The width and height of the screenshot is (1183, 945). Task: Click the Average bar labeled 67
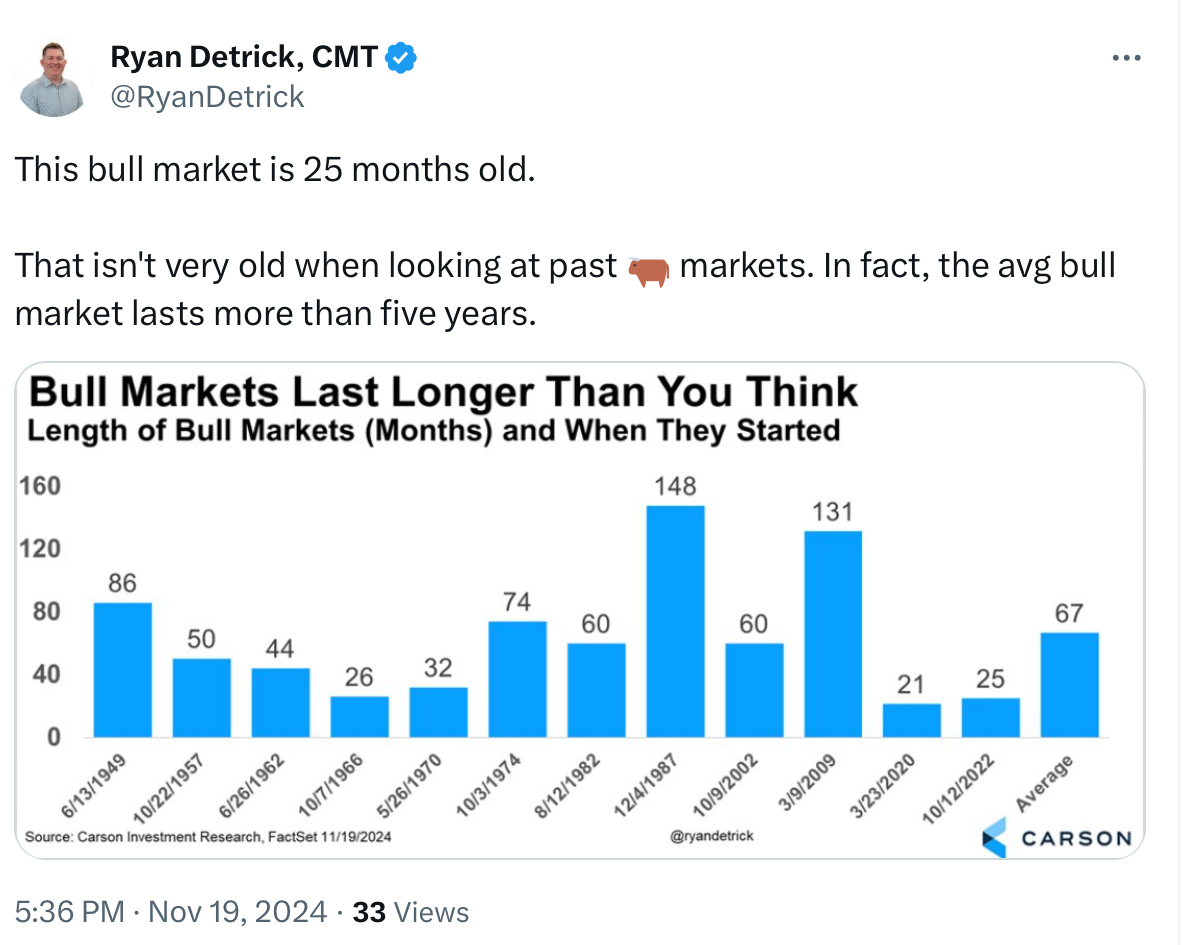click(1068, 684)
